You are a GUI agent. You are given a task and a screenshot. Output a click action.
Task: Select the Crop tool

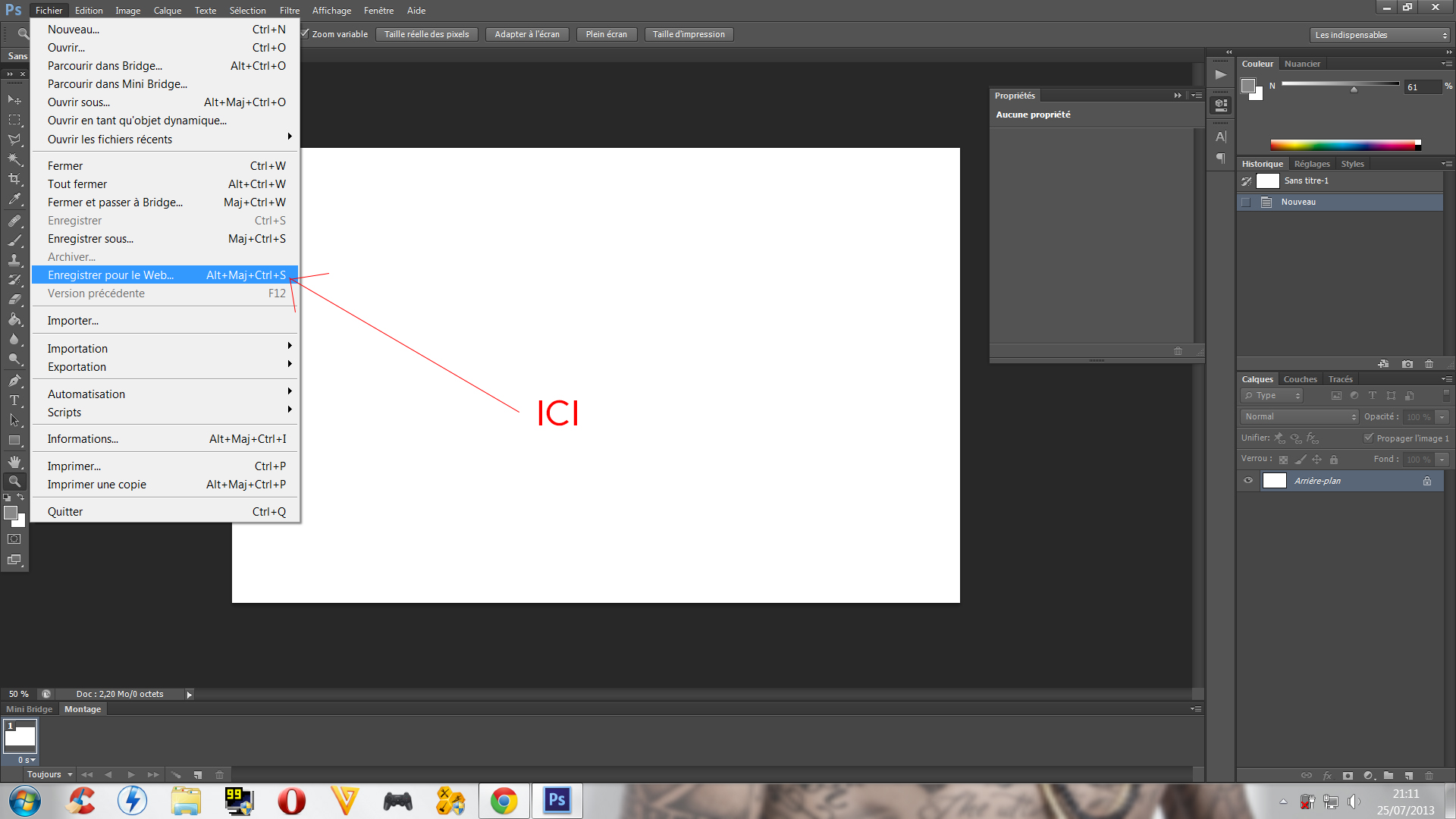pyautogui.click(x=14, y=180)
